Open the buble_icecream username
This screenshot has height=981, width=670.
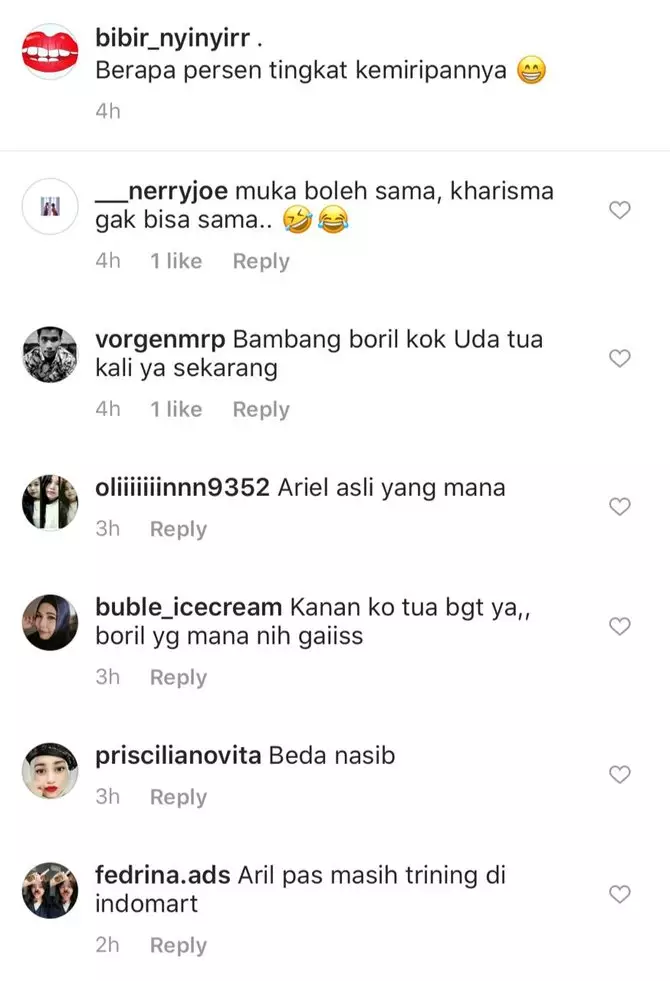188,607
